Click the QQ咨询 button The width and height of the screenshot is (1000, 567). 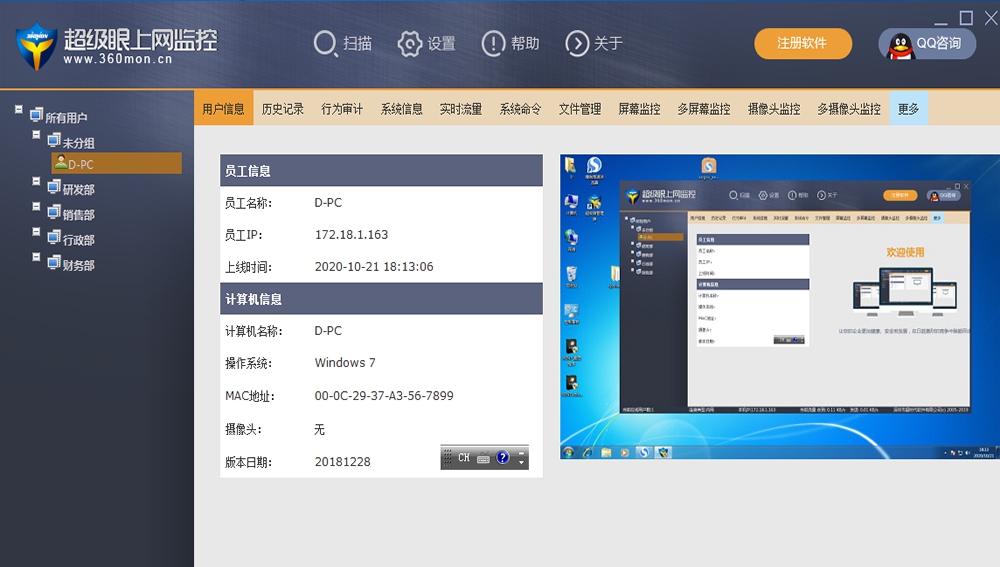coord(927,44)
